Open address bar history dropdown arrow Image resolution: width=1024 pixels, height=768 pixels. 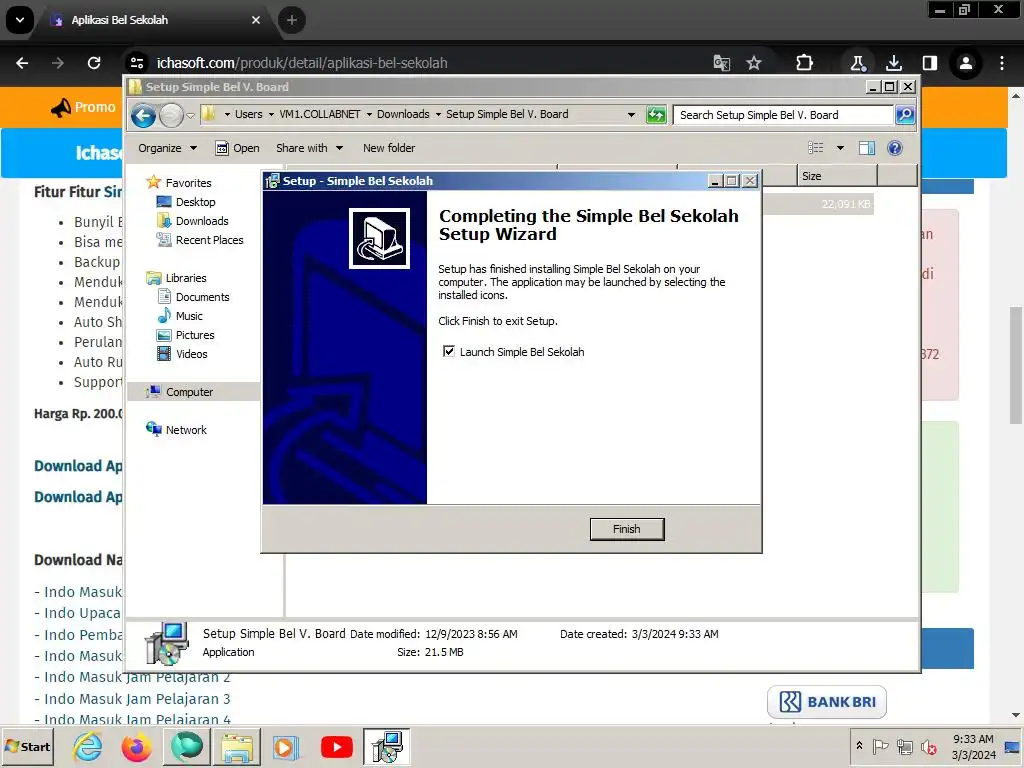coord(631,115)
